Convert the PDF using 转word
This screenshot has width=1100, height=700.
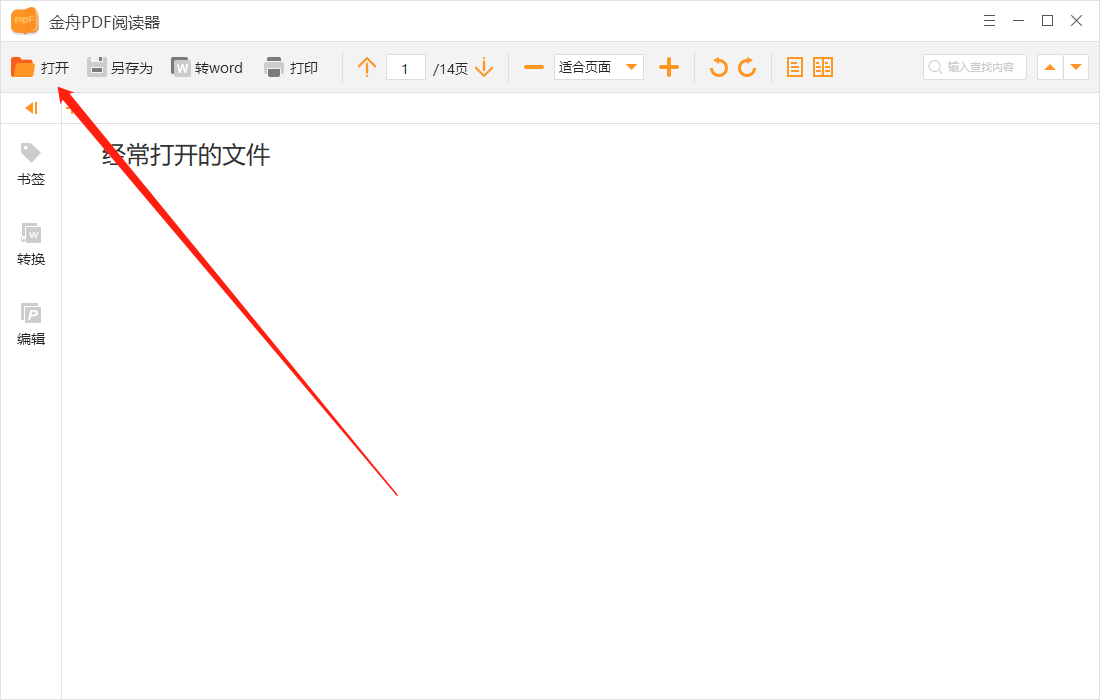tap(207, 67)
